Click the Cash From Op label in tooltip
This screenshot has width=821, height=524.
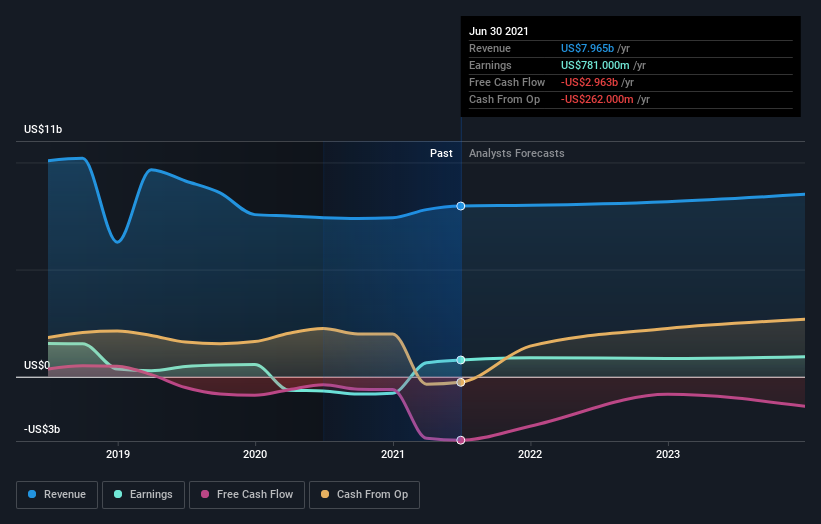click(504, 99)
